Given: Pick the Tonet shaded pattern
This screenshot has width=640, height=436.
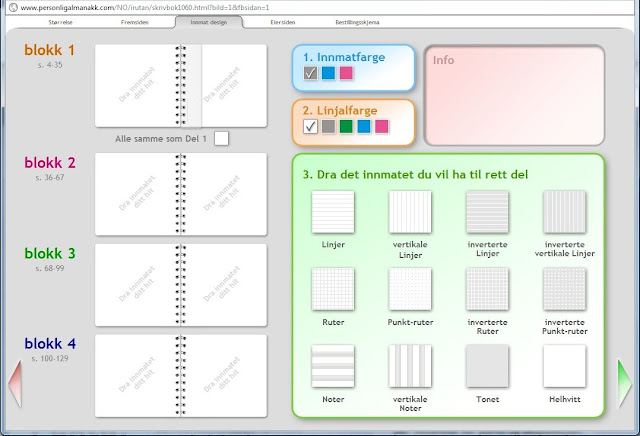Looking at the screenshot, I should (x=487, y=366).
